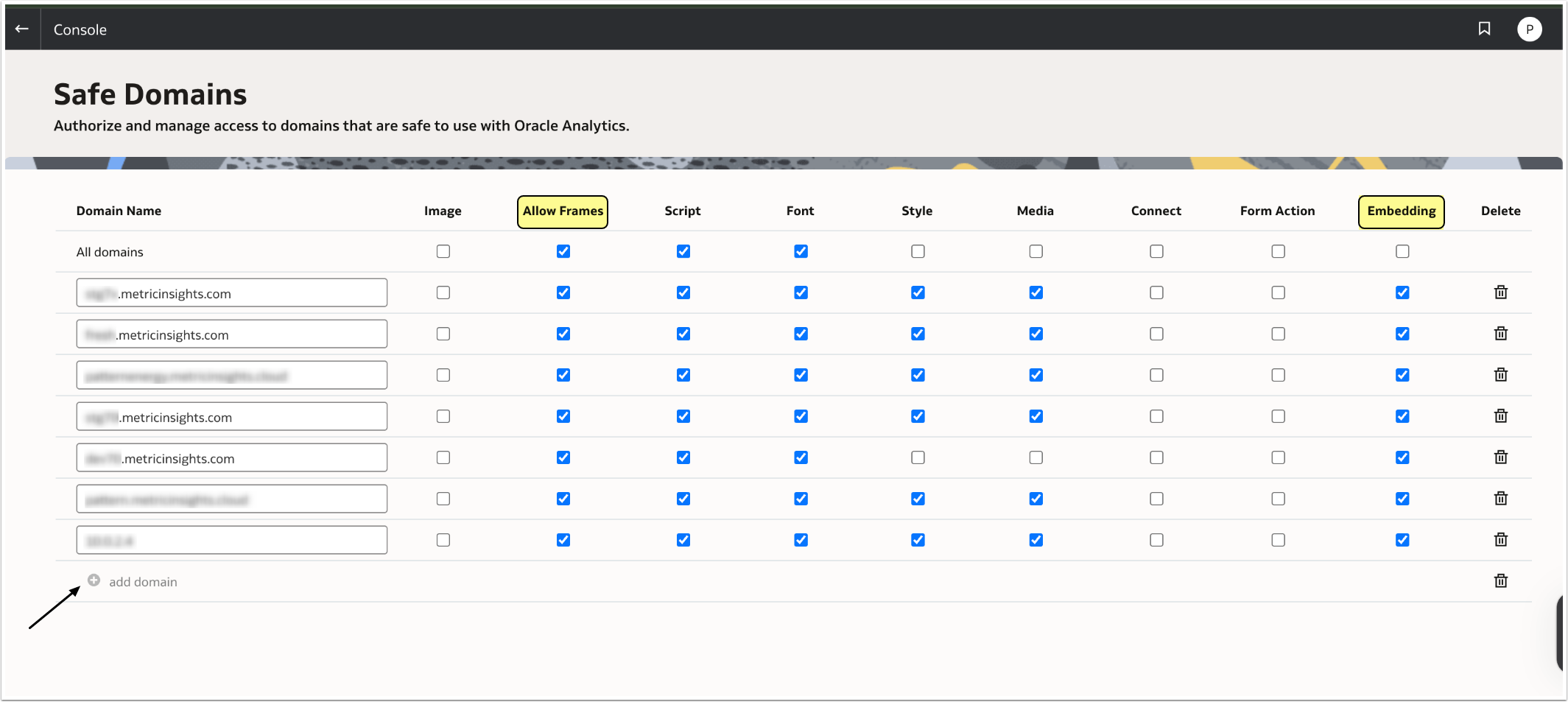Click the plus icon beside add domain

click(x=94, y=580)
